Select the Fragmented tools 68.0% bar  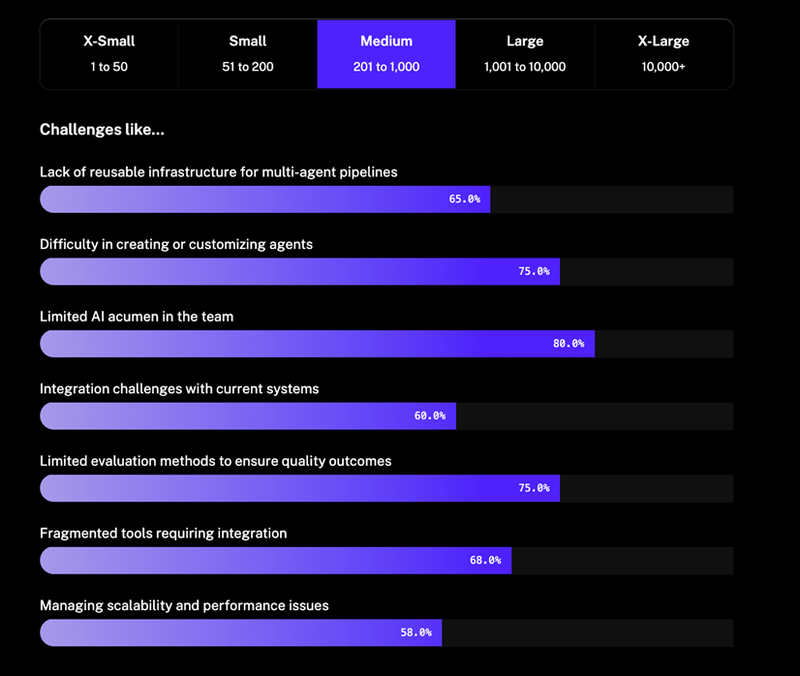[x=275, y=560]
